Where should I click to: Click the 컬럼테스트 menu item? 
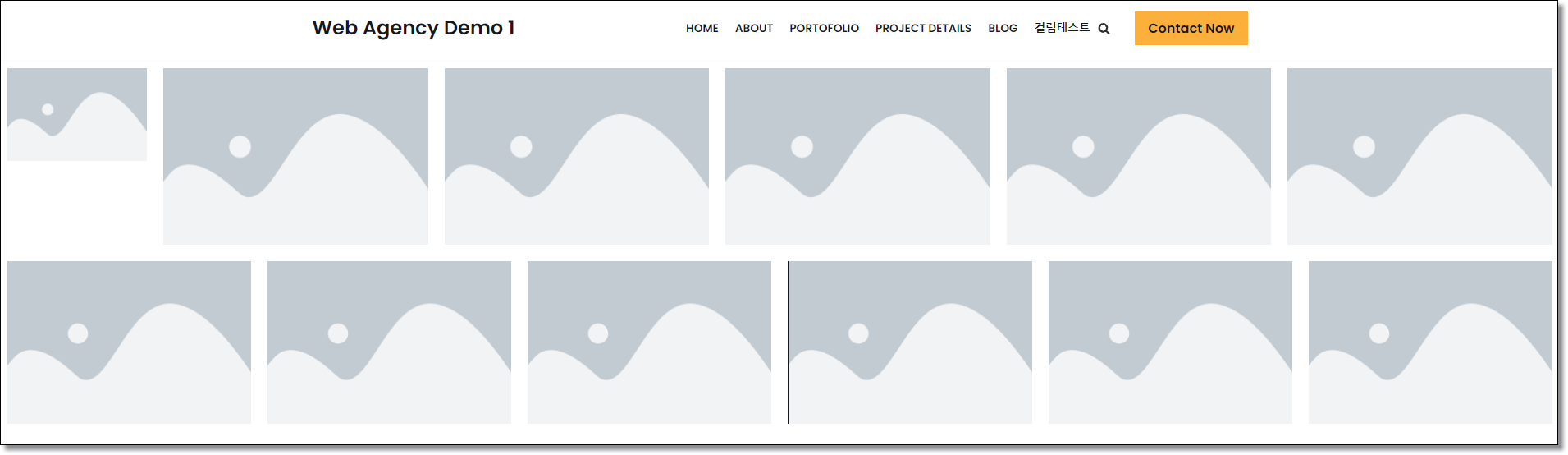pos(1062,28)
